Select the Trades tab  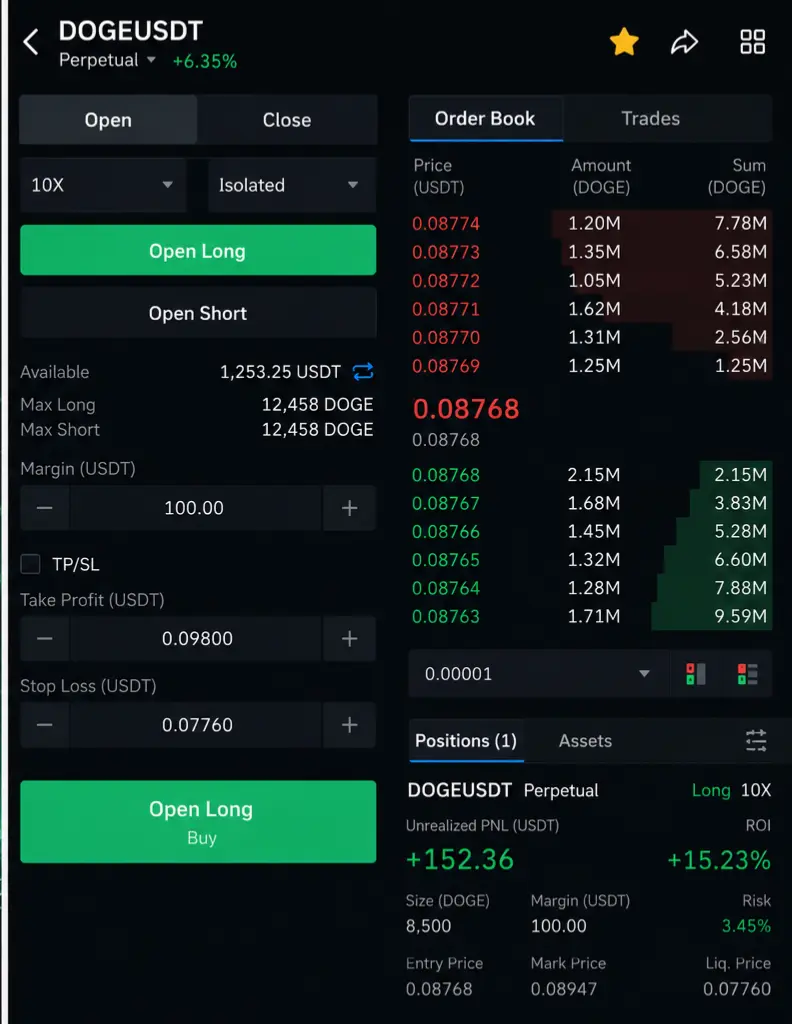click(650, 118)
